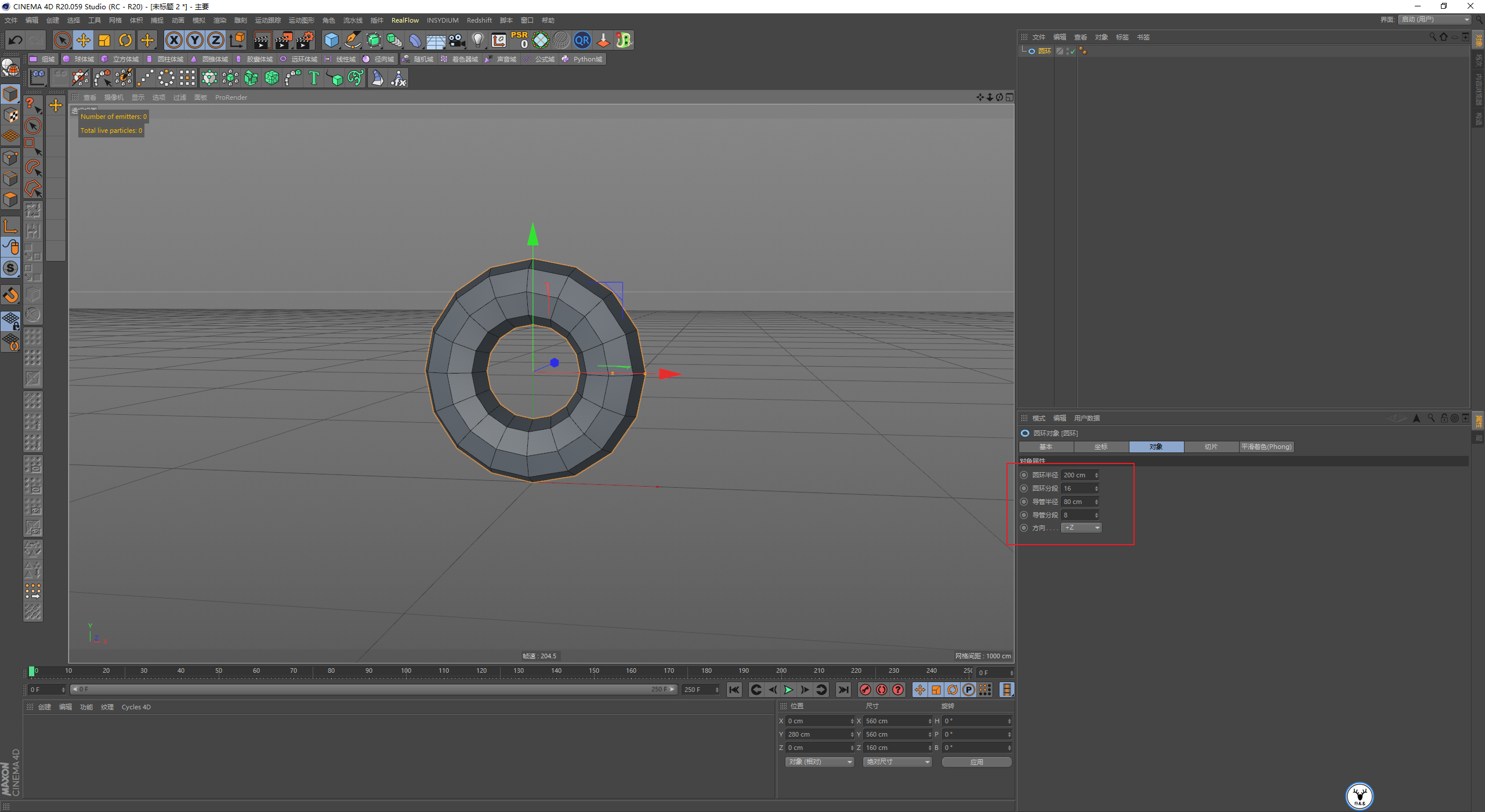
Task: Select the Rotate tool in top toolbar
Action: pos(125,40)
